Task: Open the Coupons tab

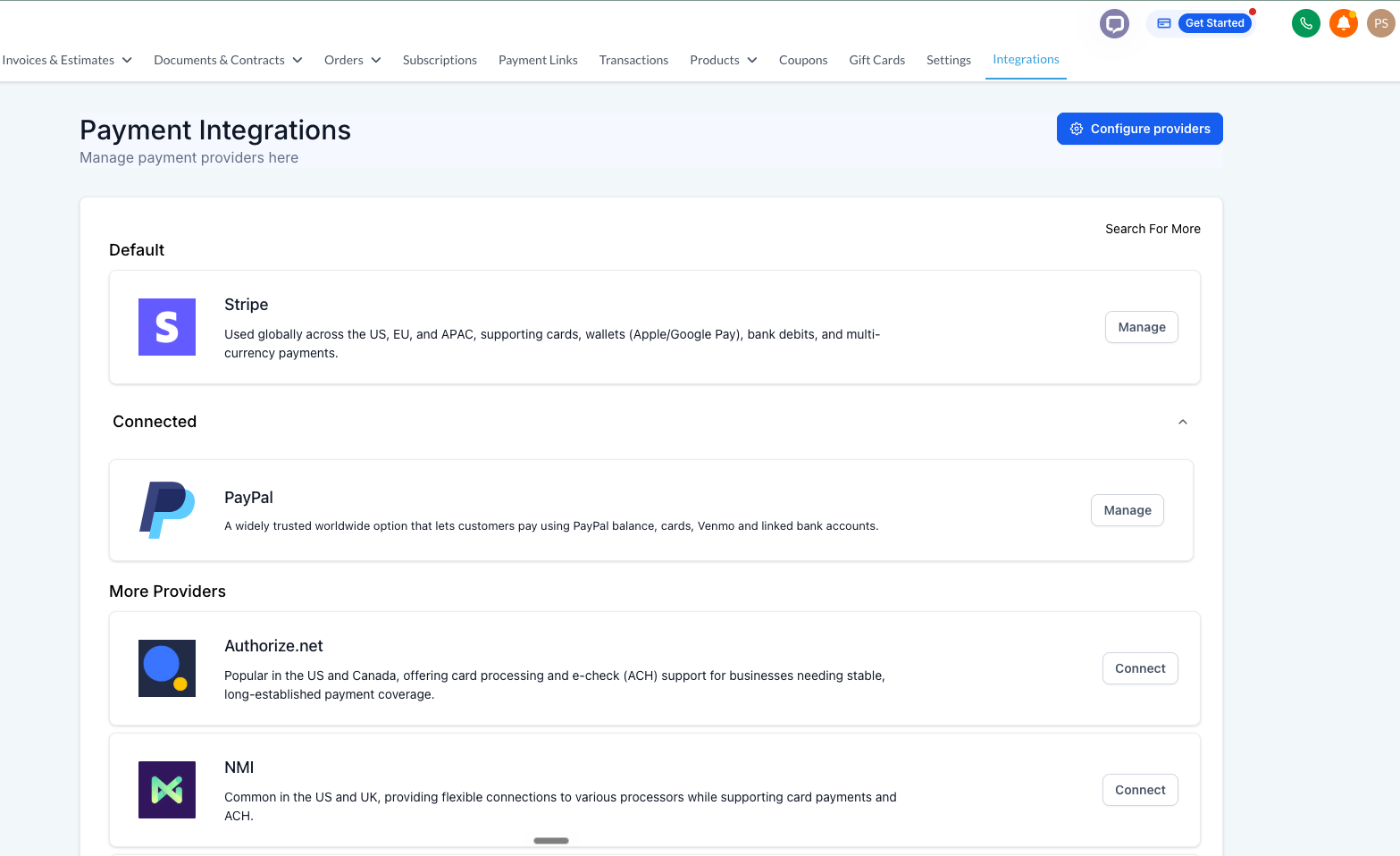Action: (803, 60)
